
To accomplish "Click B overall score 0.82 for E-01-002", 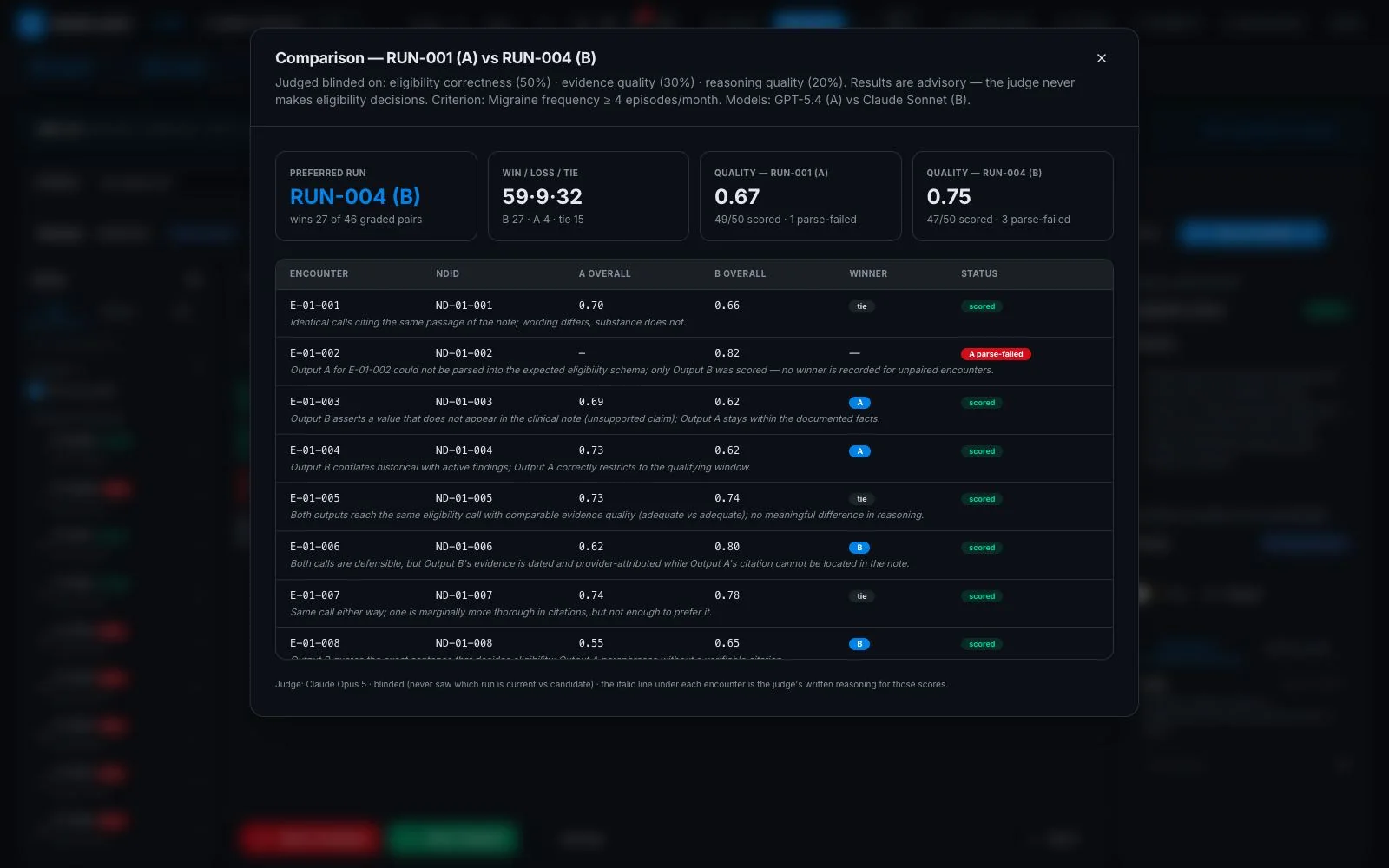I will (727, 353).
